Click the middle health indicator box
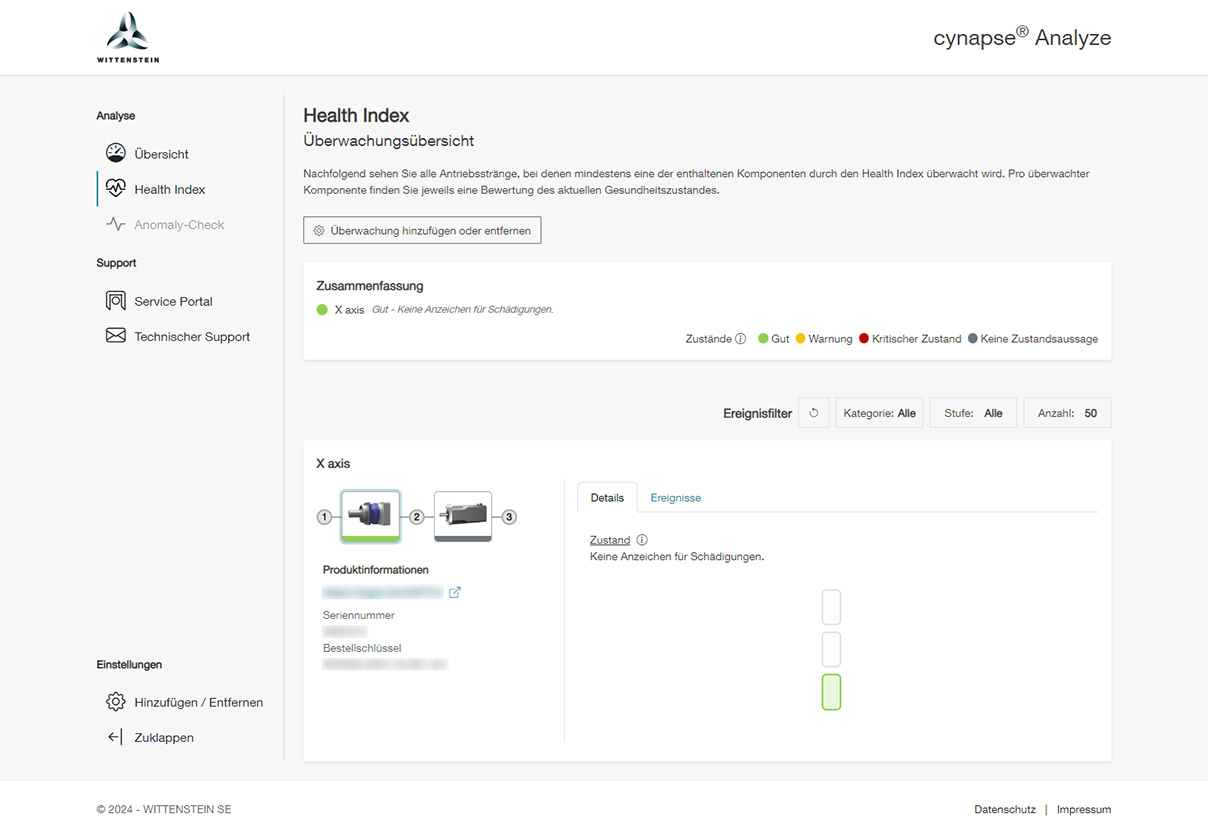 pyautogui.click(x=831, y=649)
